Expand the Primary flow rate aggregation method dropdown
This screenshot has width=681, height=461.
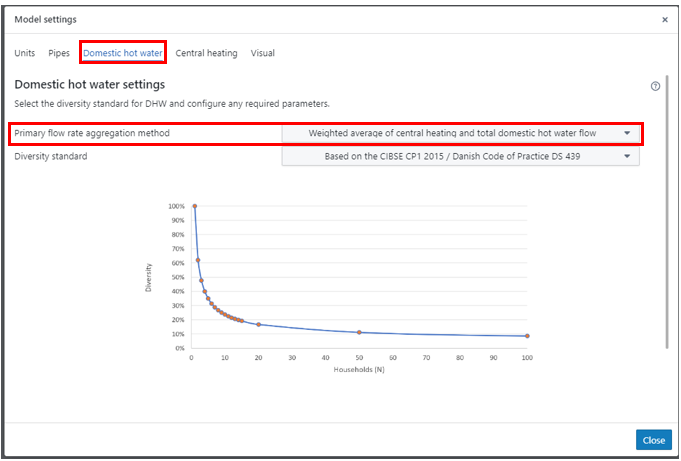[460, 133]
